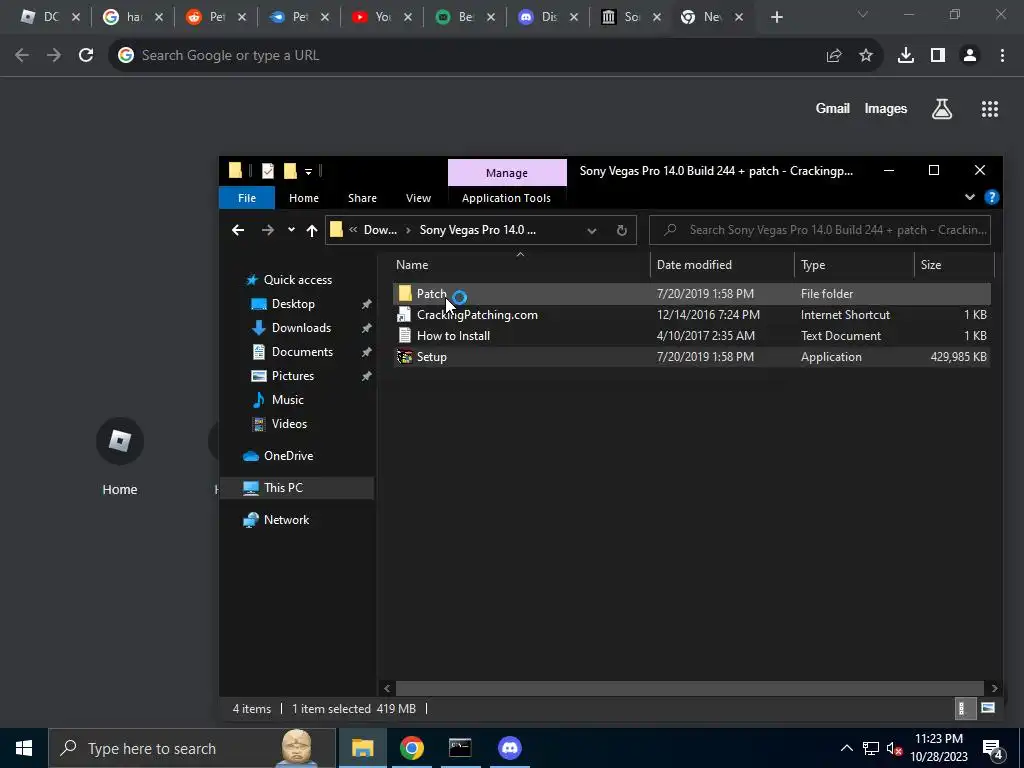Image resolution: width=1024 pixels, height=768 pixels.
Task: Click the Downloads breadcrumb in address bar
Action: (380, 230)
